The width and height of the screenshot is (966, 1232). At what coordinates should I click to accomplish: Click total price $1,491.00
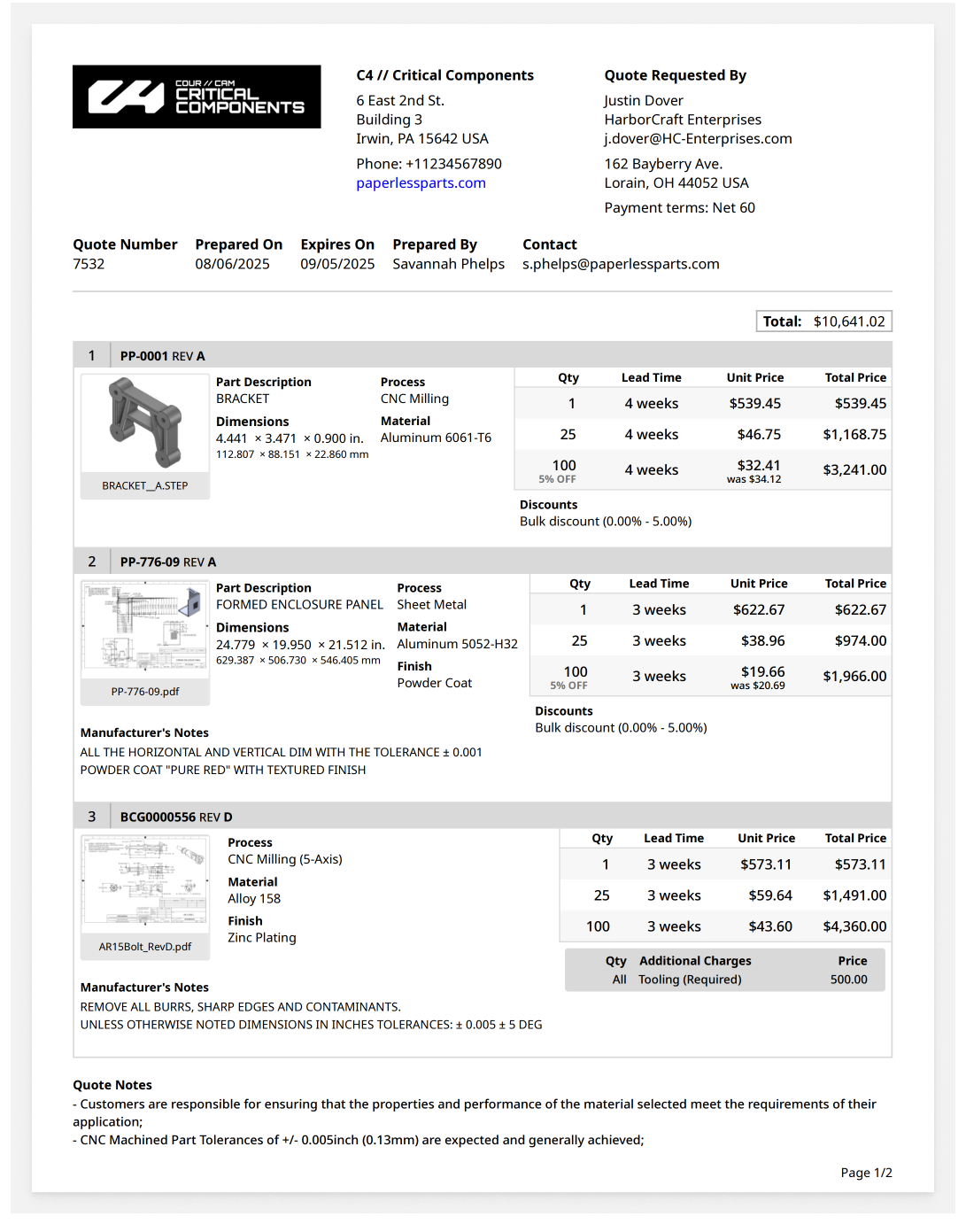tap(854, 896)
